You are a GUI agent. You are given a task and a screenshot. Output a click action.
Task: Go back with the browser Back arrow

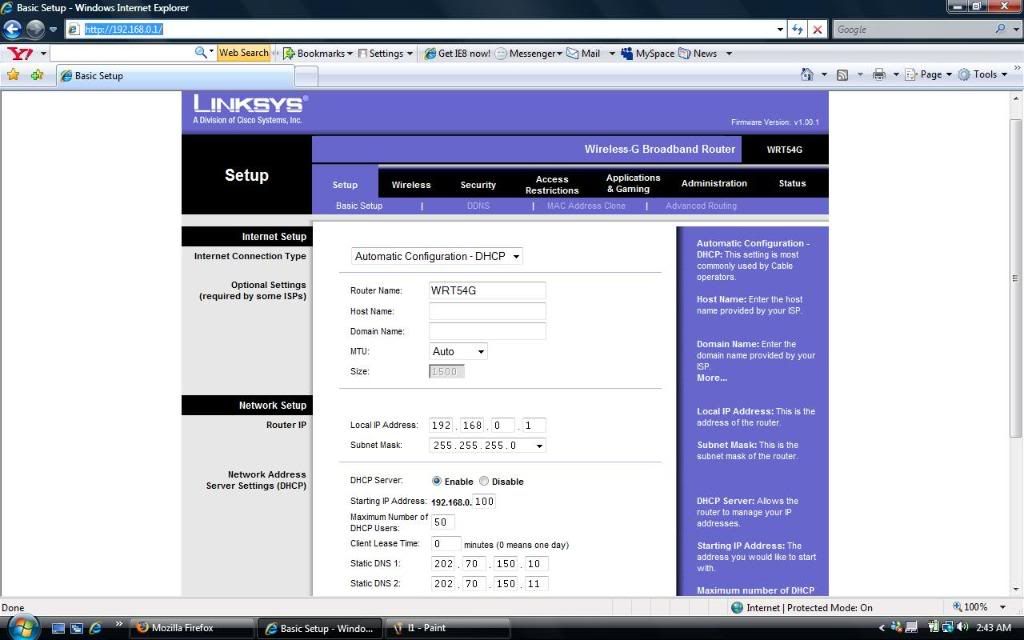pyautogui.click(x=13, y=29)
